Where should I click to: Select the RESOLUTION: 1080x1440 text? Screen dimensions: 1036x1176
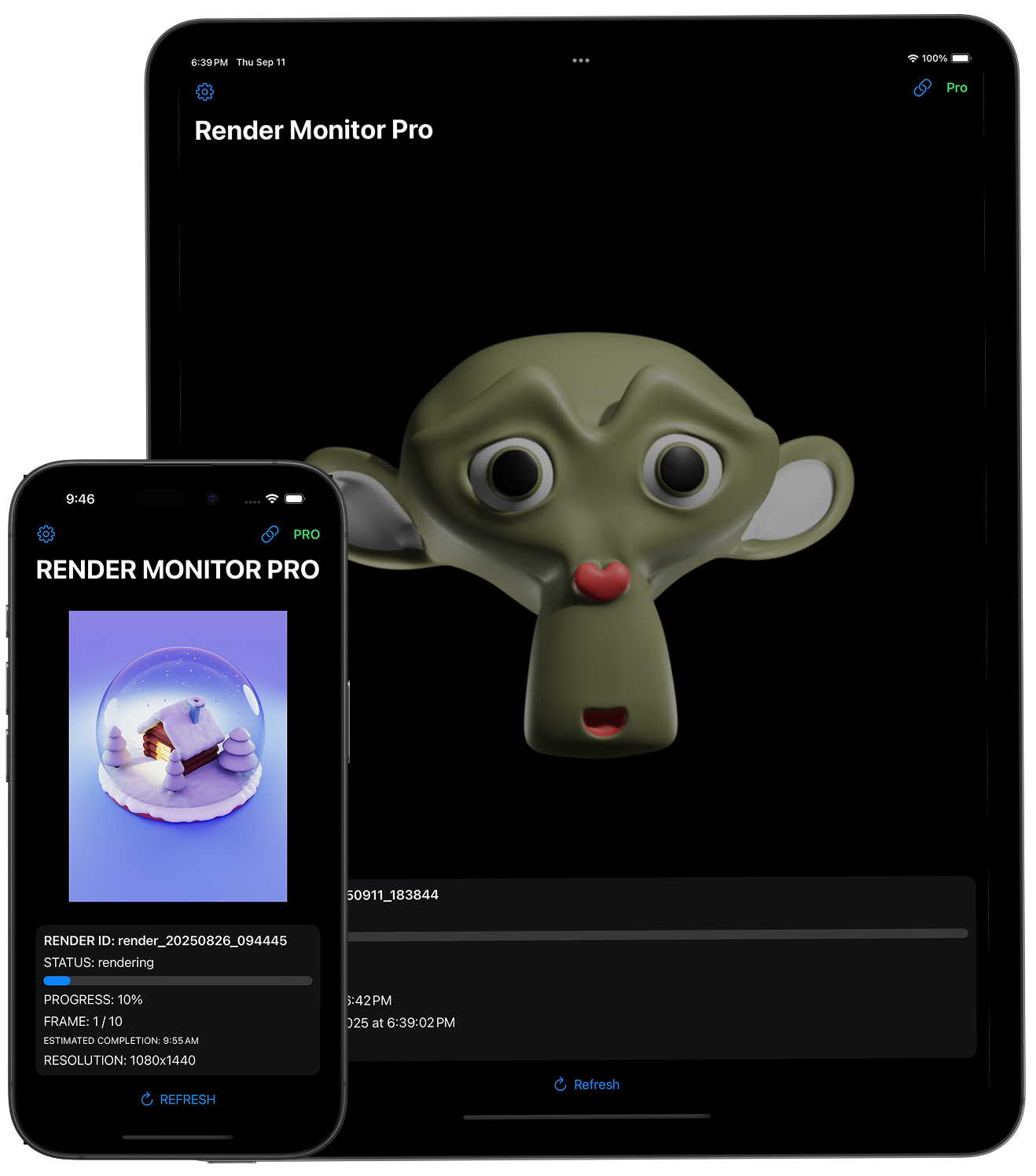(x=119, y=1060)
